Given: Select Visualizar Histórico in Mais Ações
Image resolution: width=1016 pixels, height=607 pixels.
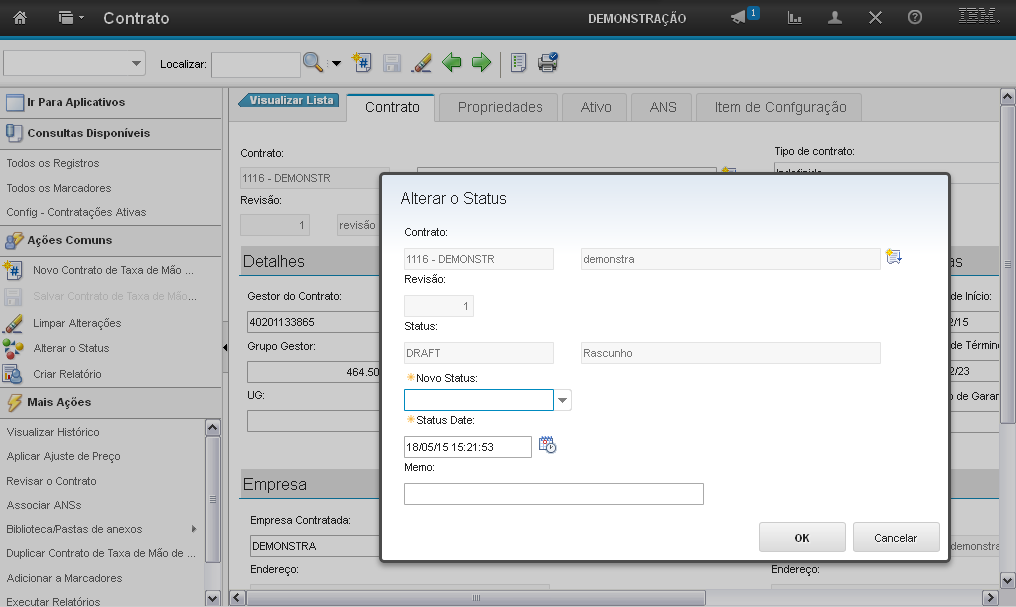Looking at the screenshot, I should click(53, 432).
